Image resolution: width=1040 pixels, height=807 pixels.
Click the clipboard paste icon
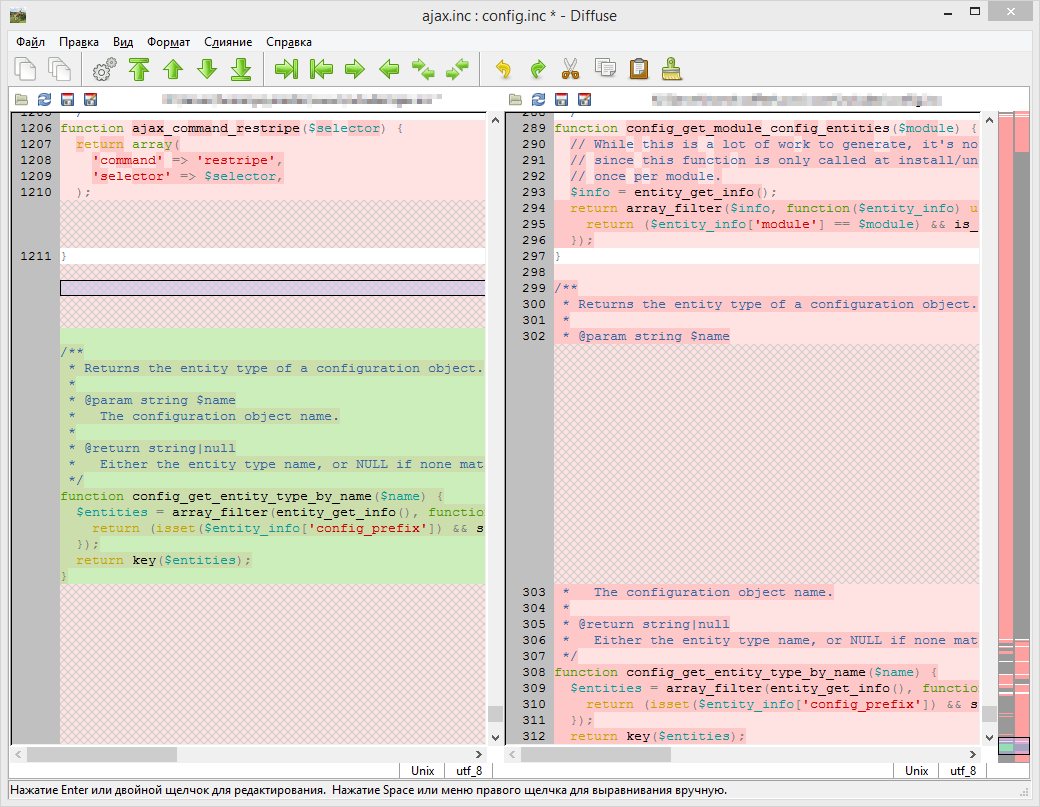pyautogui.click(x=638, y=69)
